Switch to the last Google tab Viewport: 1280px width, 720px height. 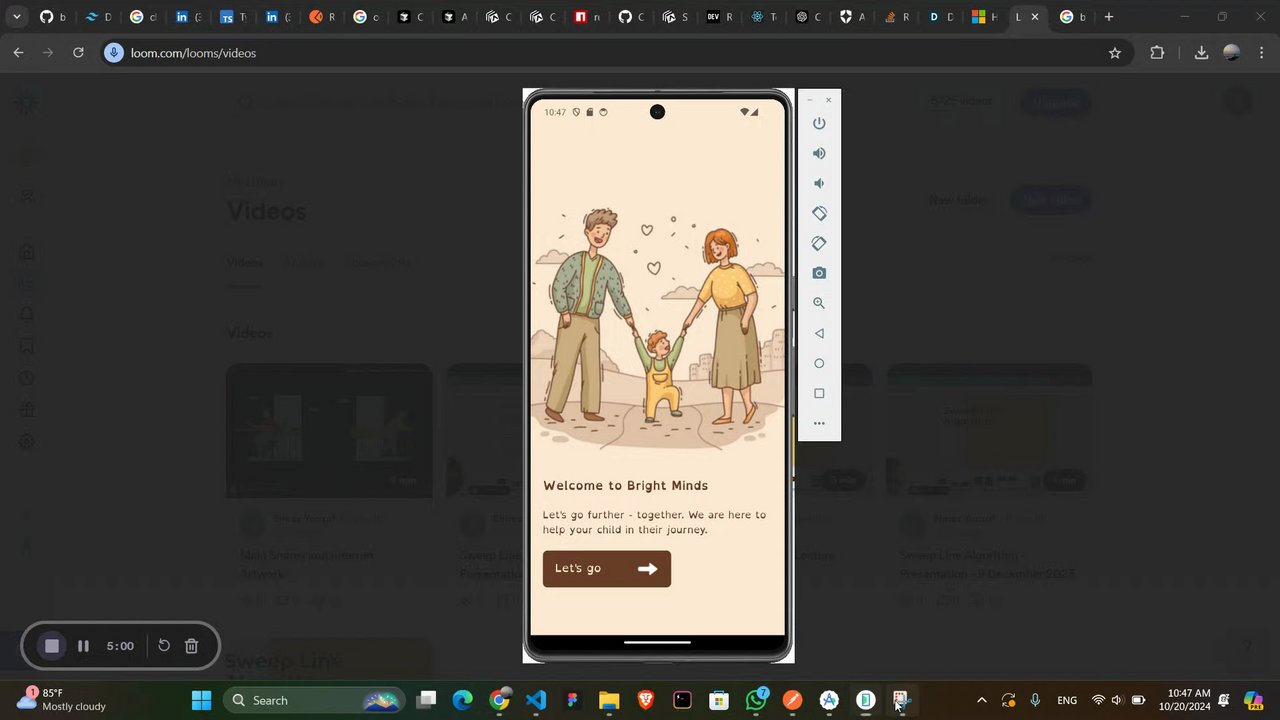(1073, 17)
